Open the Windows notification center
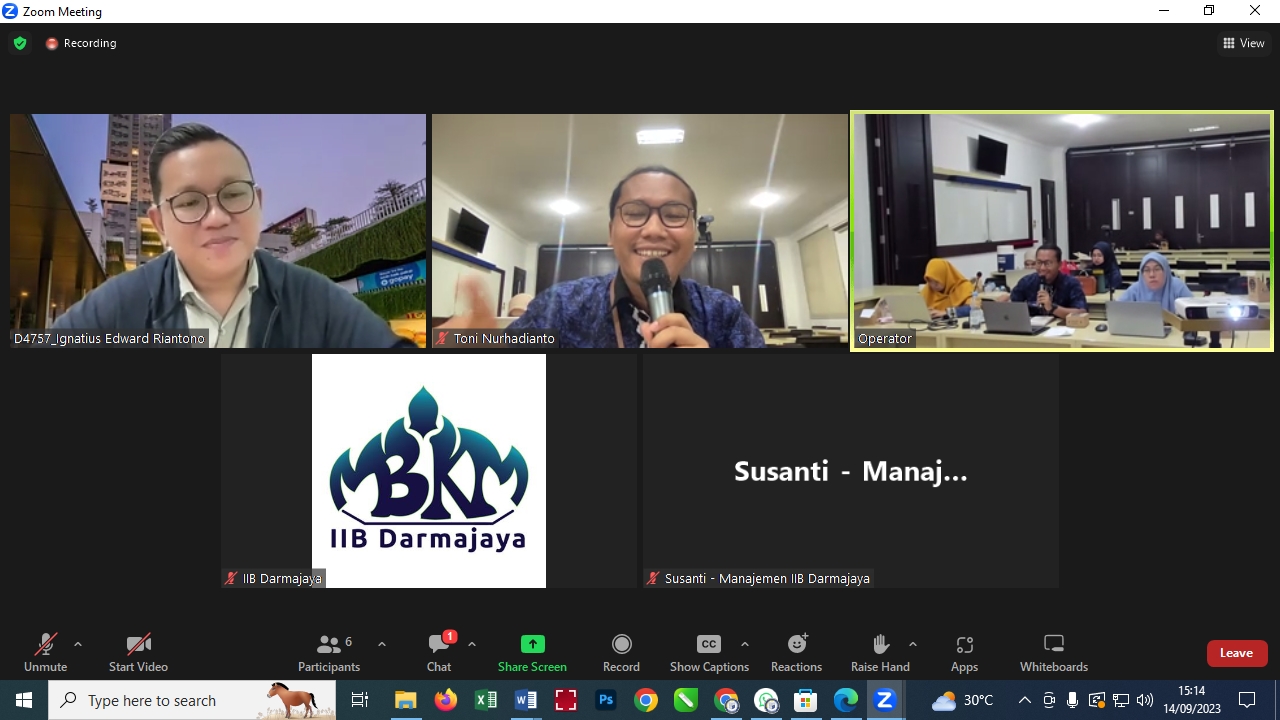 1247,700
